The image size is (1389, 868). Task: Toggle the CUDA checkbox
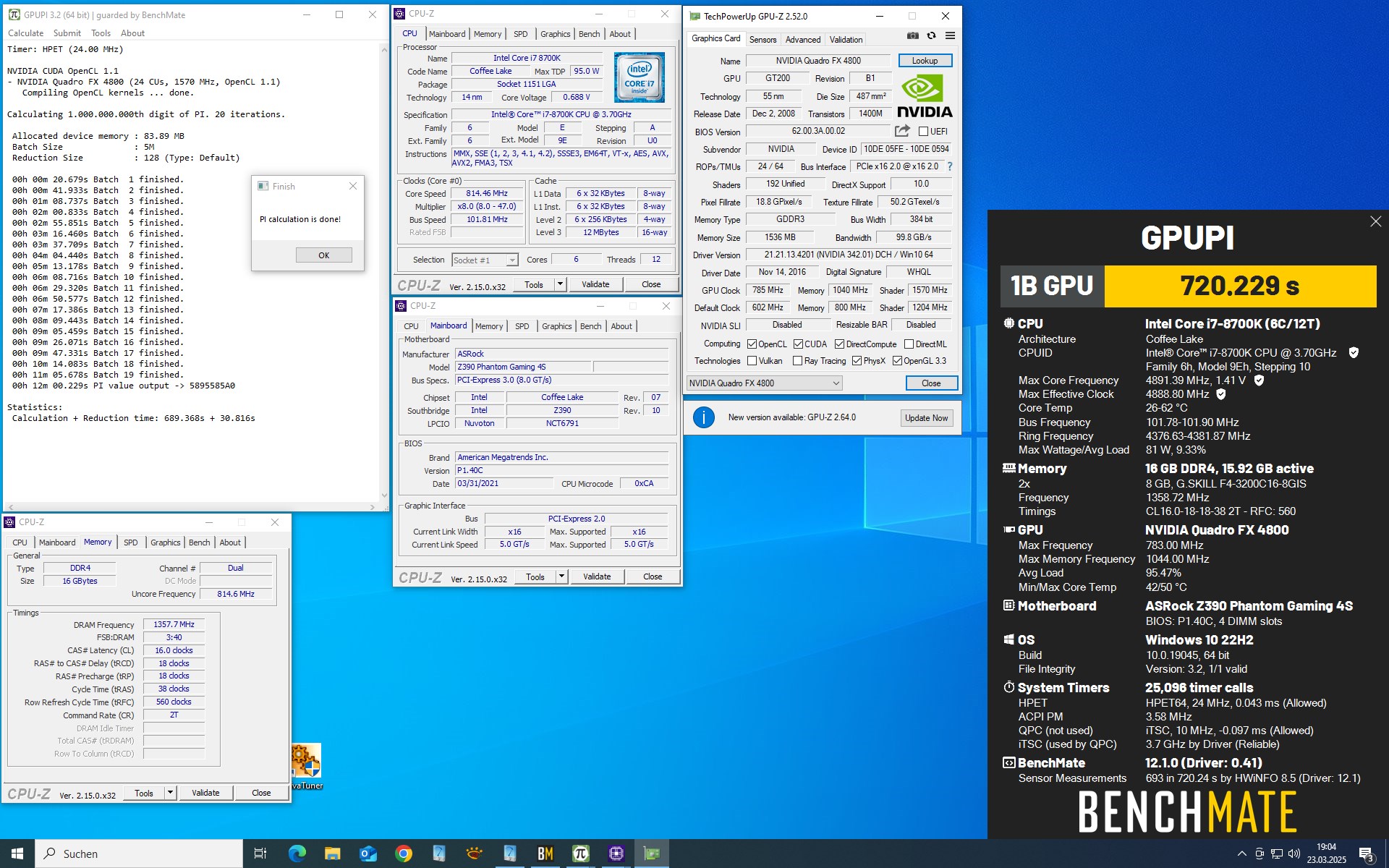click(x=798, y=344)
